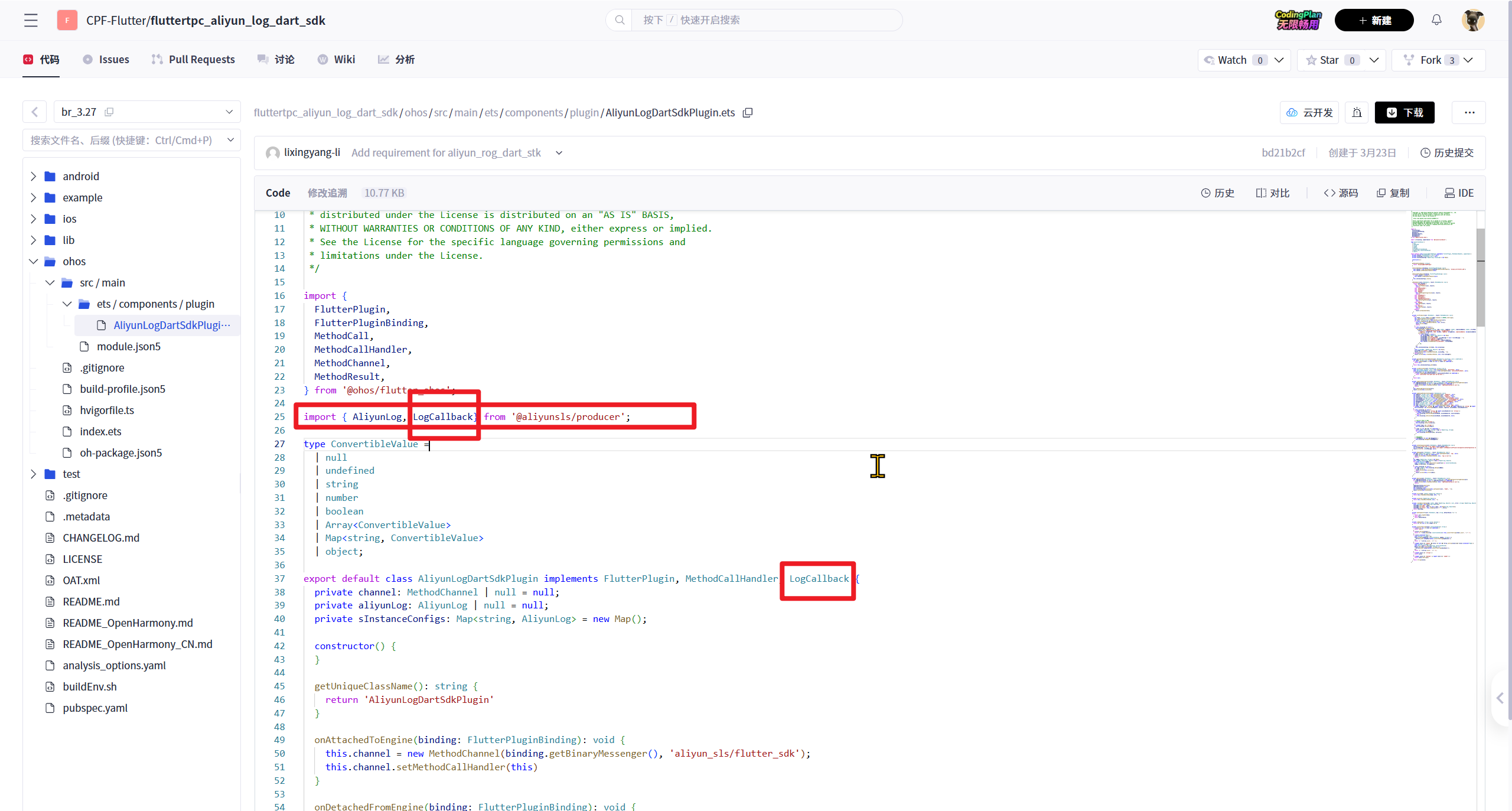Expand the test folder chevron
The height and width of the screenshot is (811, 1512).
34,474
